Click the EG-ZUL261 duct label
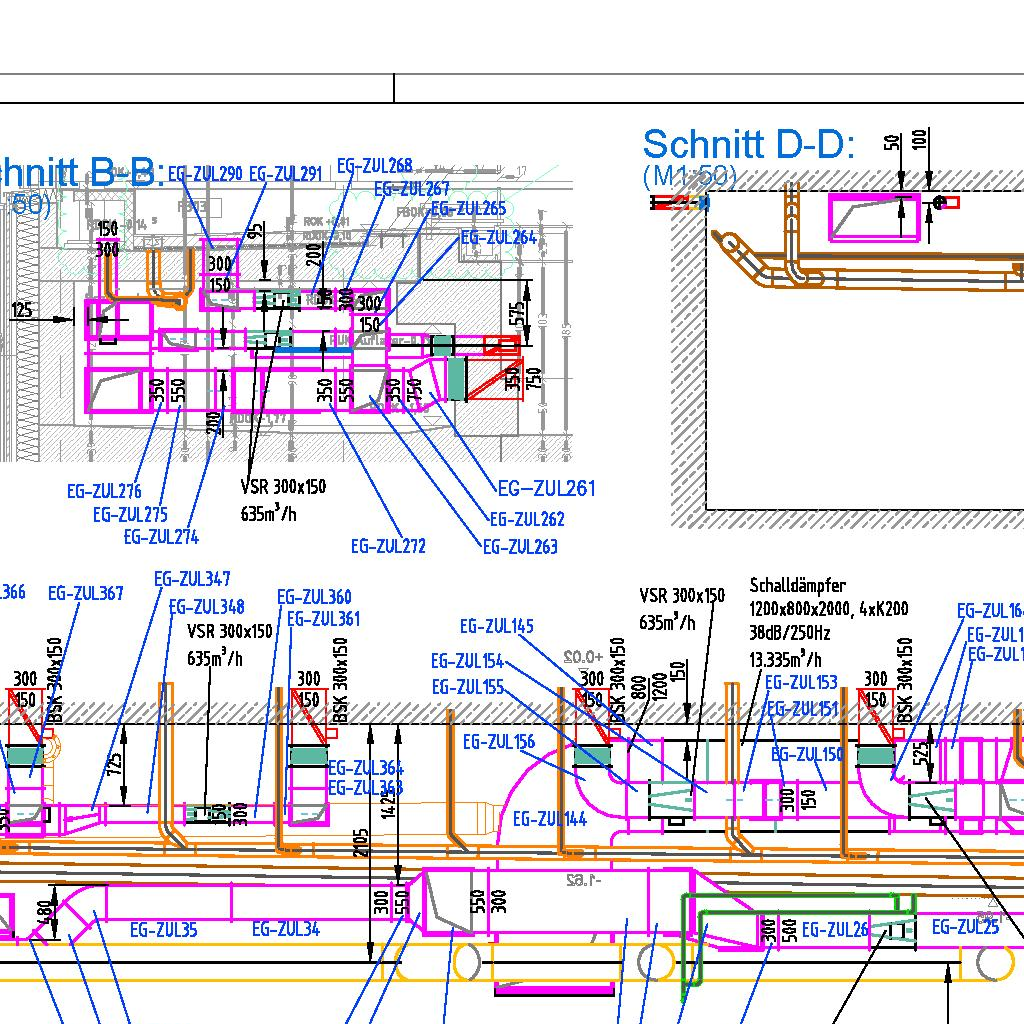The width and height of the screenshot is (1024, 1024). tap(546, 488)
